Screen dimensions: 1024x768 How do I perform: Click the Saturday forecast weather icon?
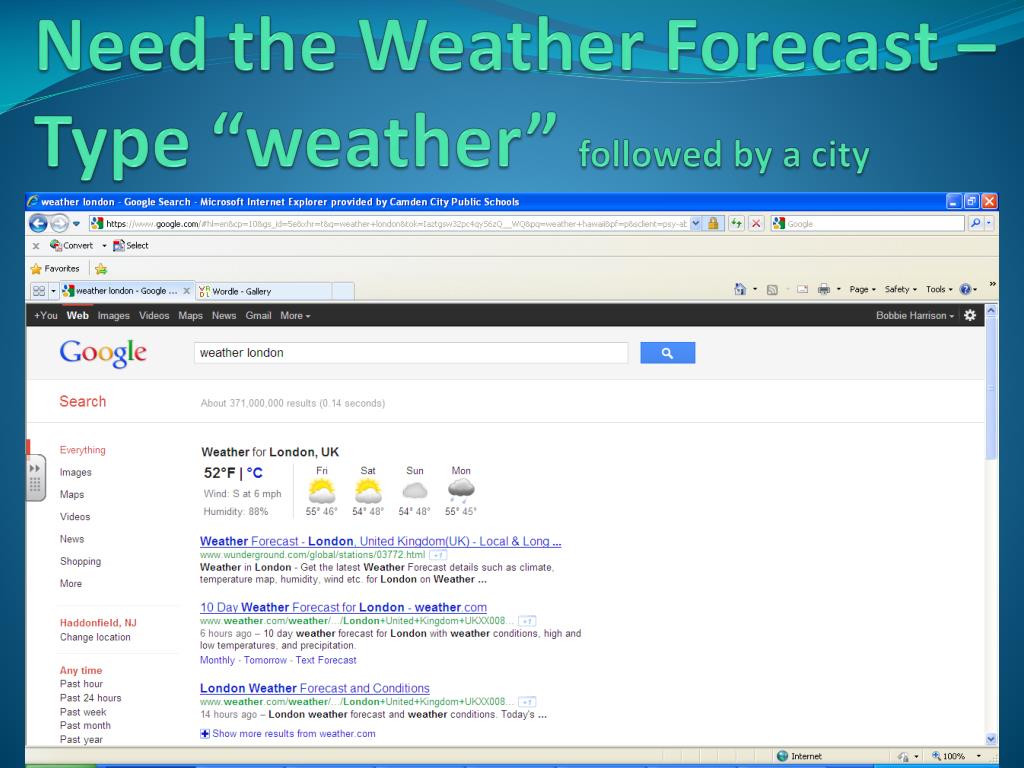pyautogui.click(x=368, y=490)
